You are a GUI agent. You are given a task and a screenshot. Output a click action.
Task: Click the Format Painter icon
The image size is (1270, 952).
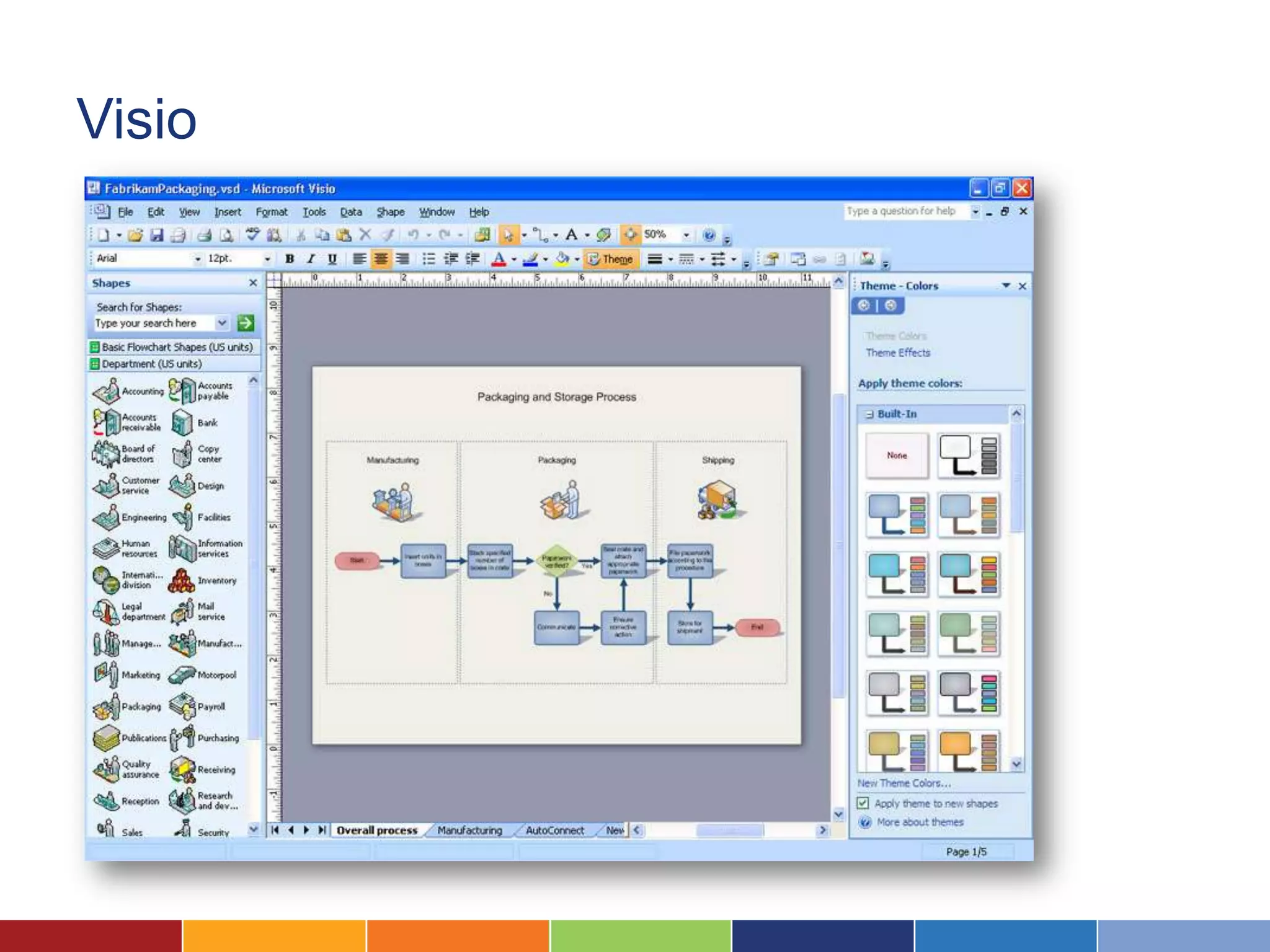388,235
